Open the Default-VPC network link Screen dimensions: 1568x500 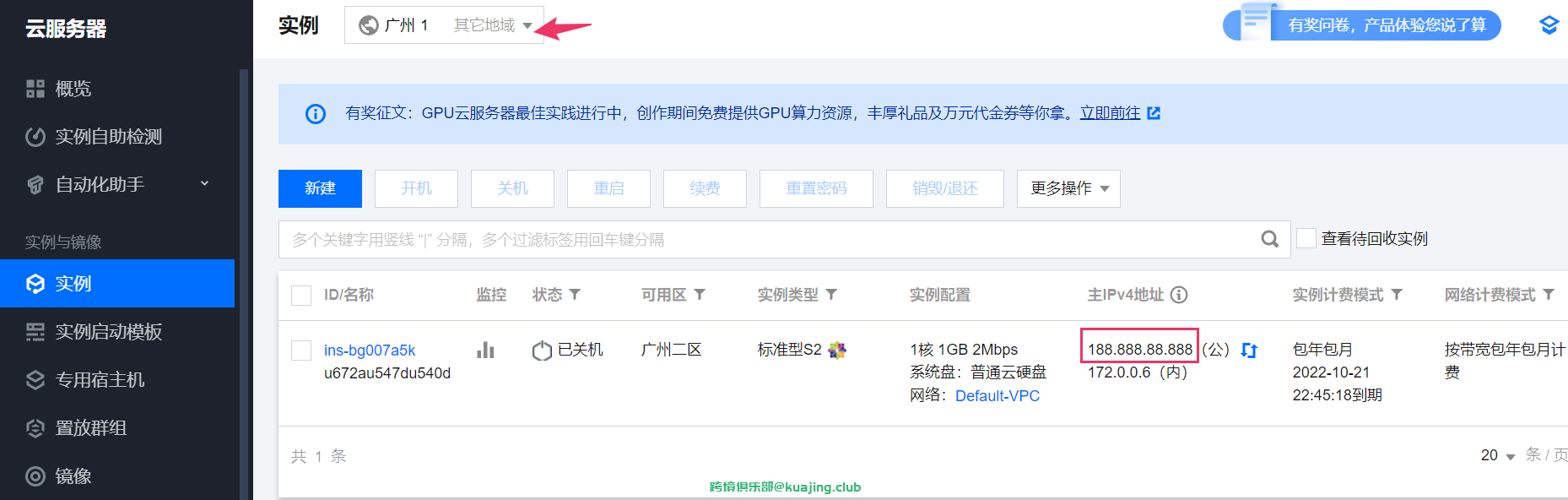coord(998,395)
